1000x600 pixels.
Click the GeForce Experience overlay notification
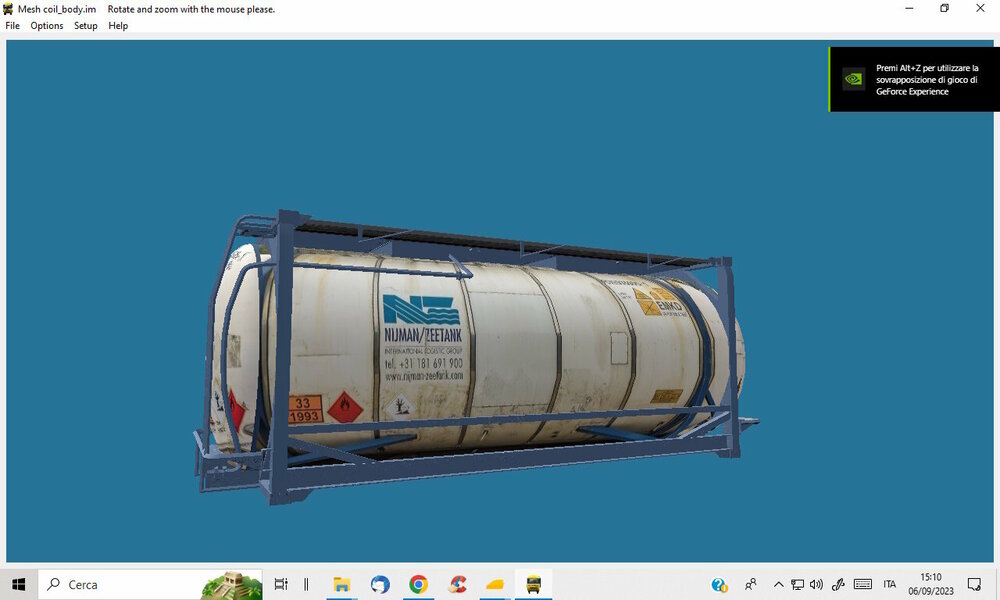pyautogui.click(x=915, y=80)
